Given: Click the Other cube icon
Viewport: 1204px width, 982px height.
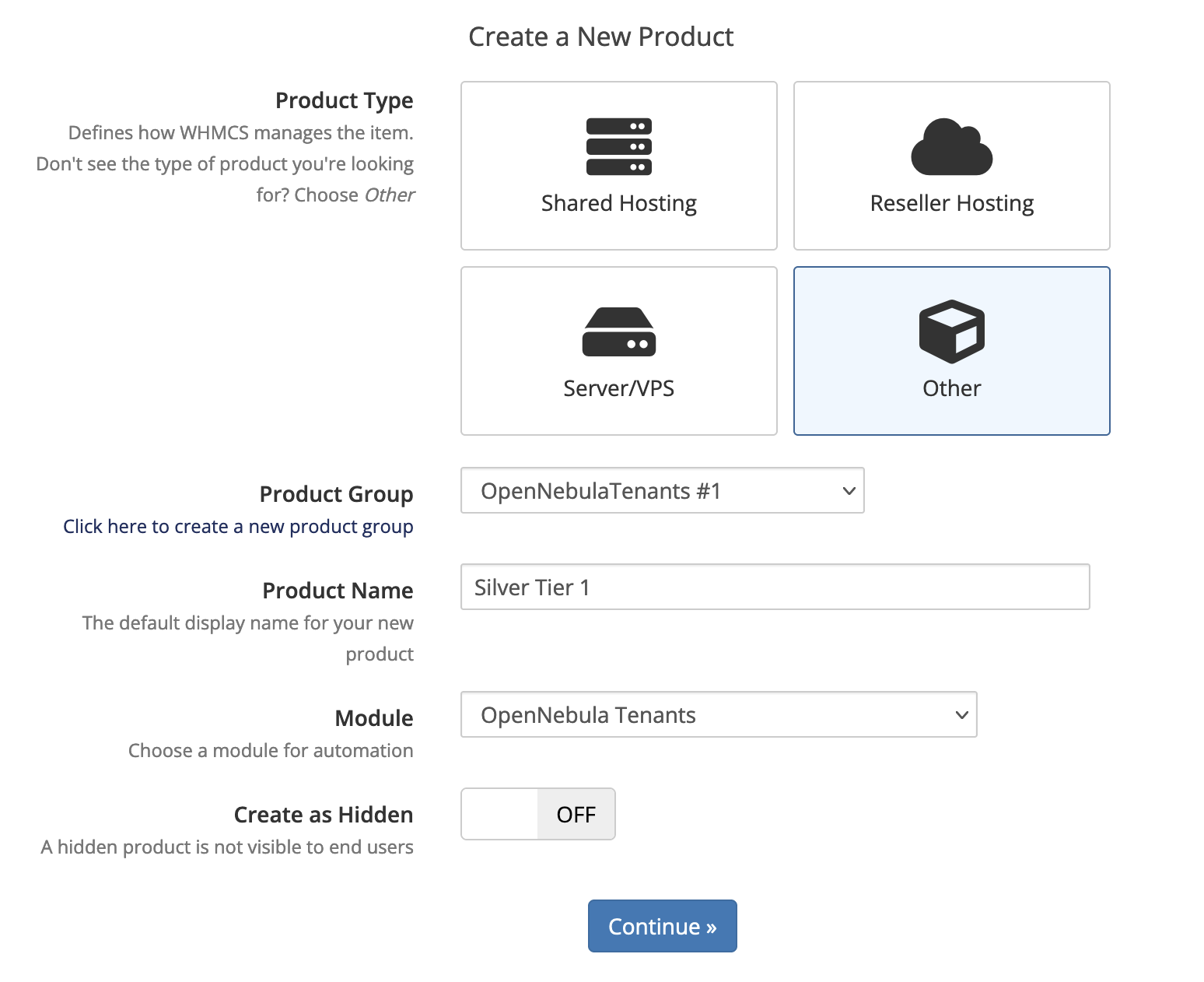Looking at the screenshot, I should (951, 331).
